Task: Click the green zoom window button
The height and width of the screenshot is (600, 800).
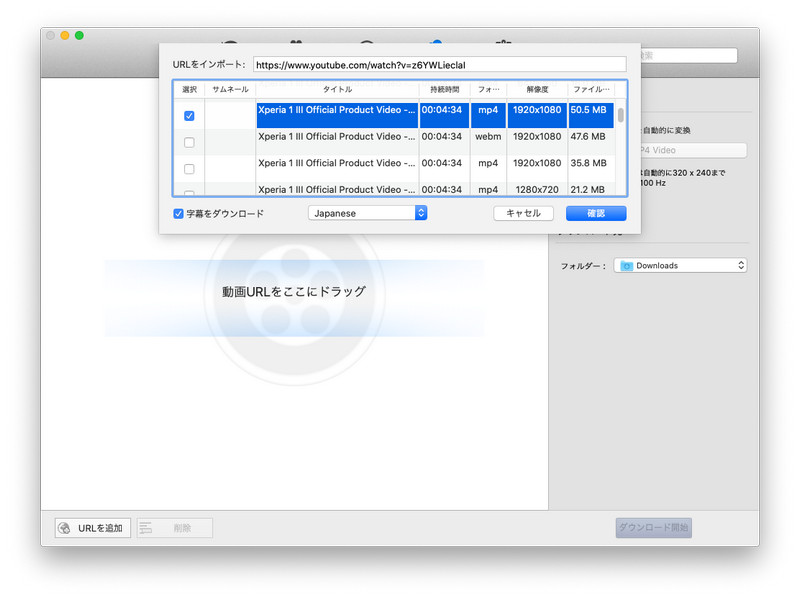Action: pos(79,35)
